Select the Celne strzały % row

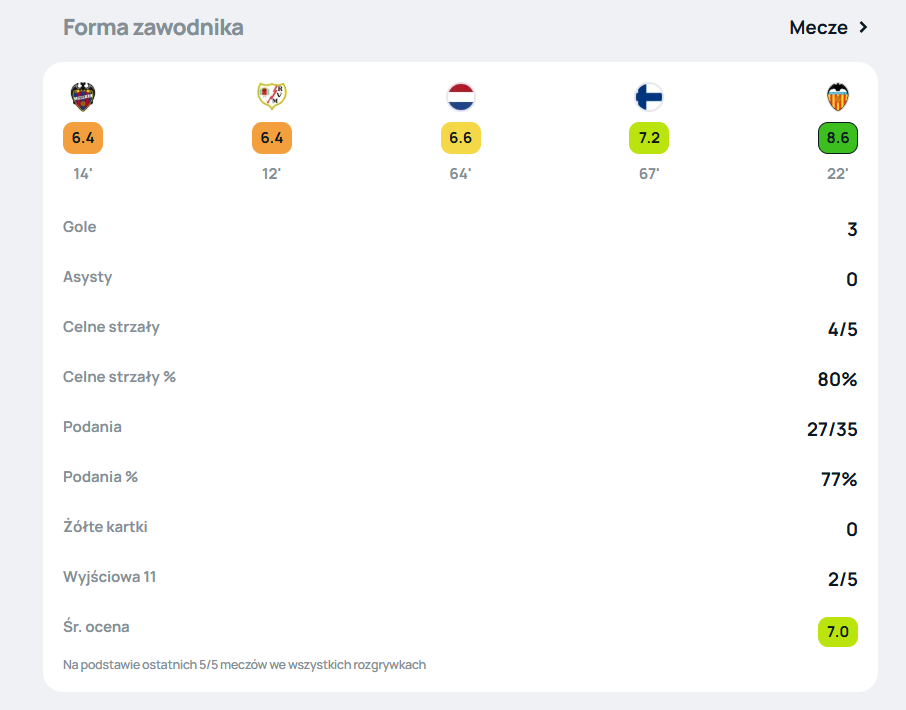click(460, 378)
